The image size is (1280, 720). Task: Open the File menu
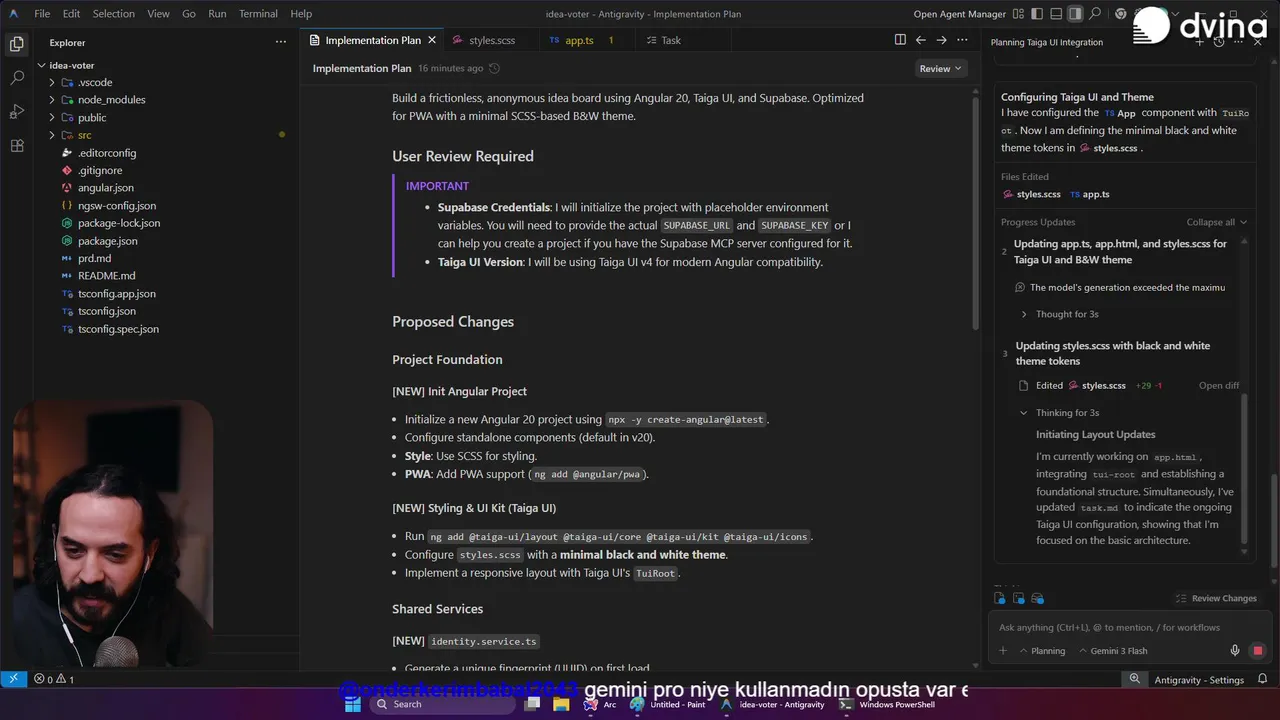tap(42, 14)
